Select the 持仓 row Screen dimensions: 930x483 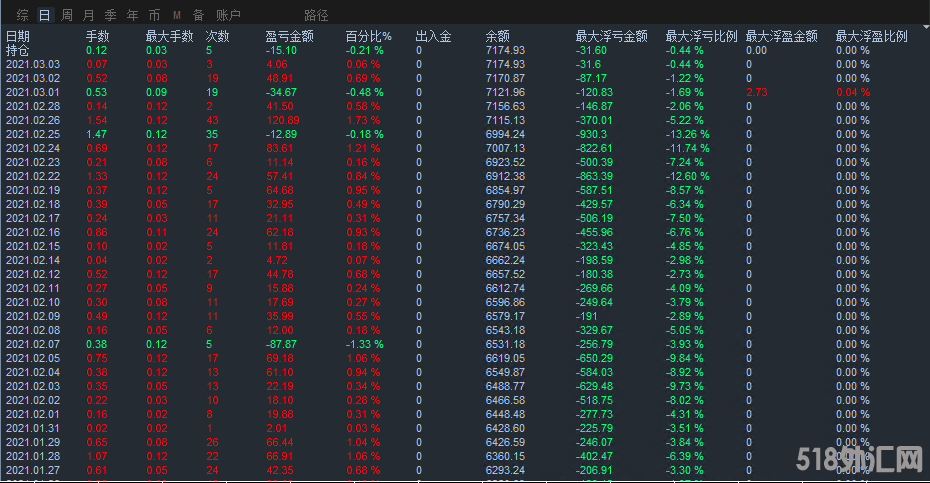(x=18, y=50)
